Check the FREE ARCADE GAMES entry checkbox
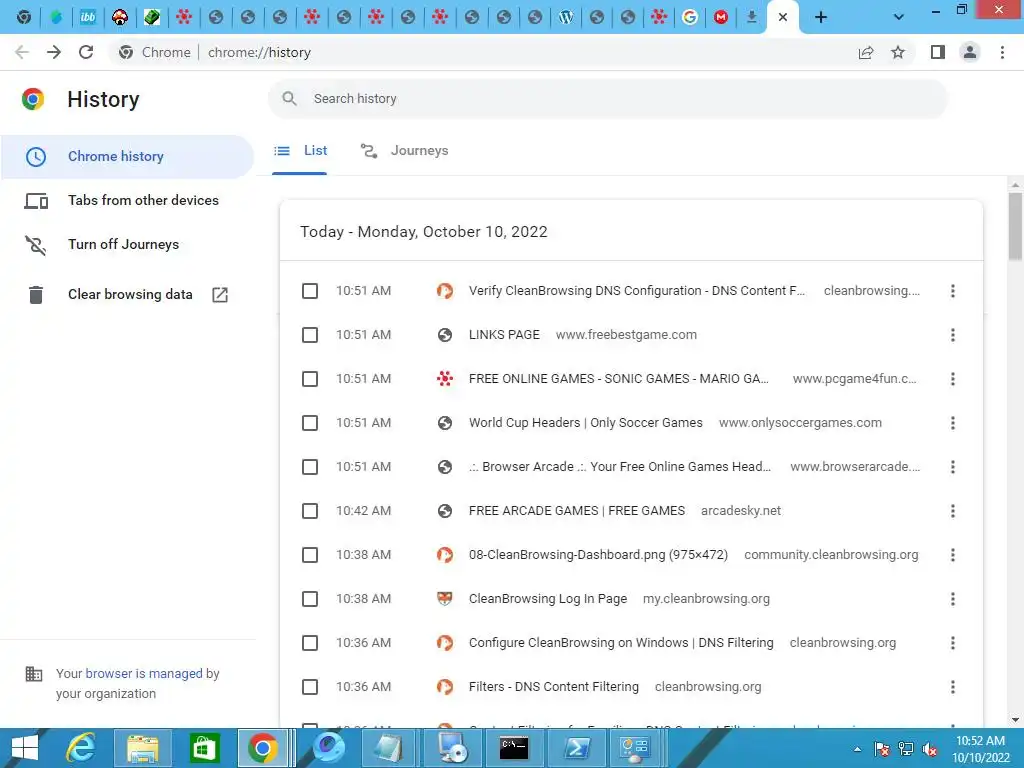Screen dimensions: 1024x768 [x=310, y=511]
